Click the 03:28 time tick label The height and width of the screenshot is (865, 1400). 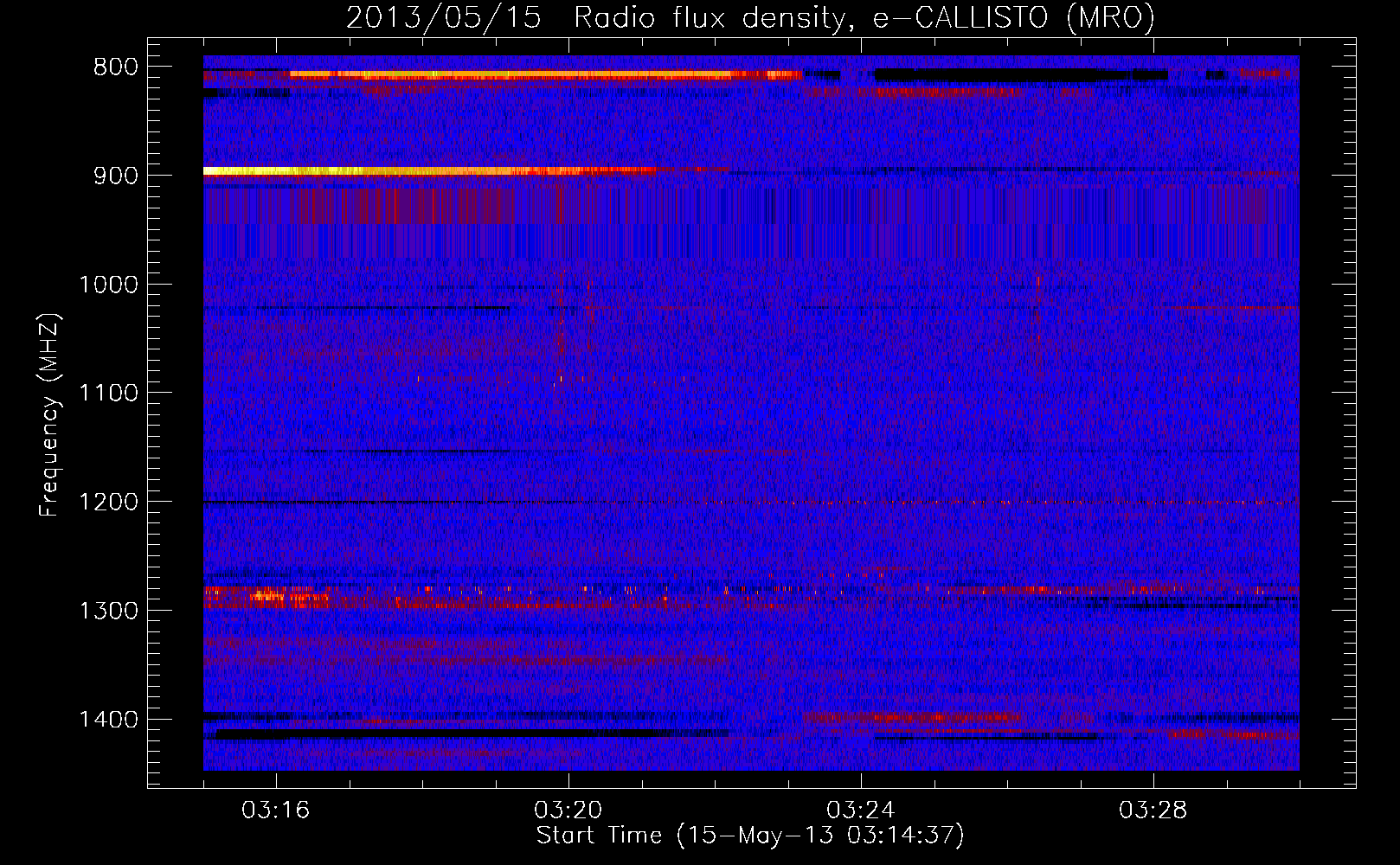pyautogui.click(x=1153, y=811)
